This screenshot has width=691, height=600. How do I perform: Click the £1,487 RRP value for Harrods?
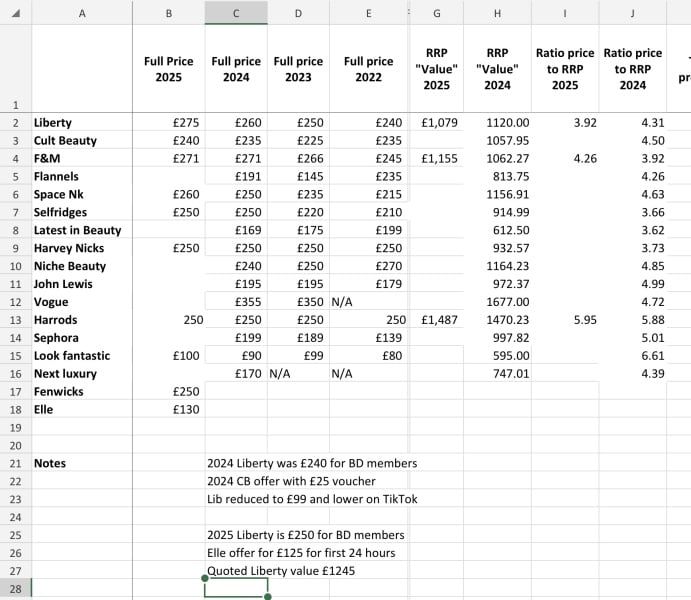coord(437,320)
